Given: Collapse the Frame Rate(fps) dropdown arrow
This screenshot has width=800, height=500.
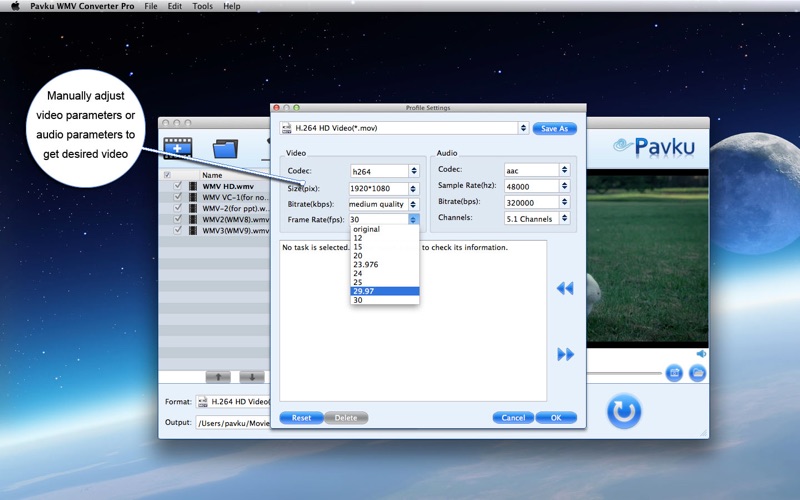Looking at the screenshot, I should 414,219.
